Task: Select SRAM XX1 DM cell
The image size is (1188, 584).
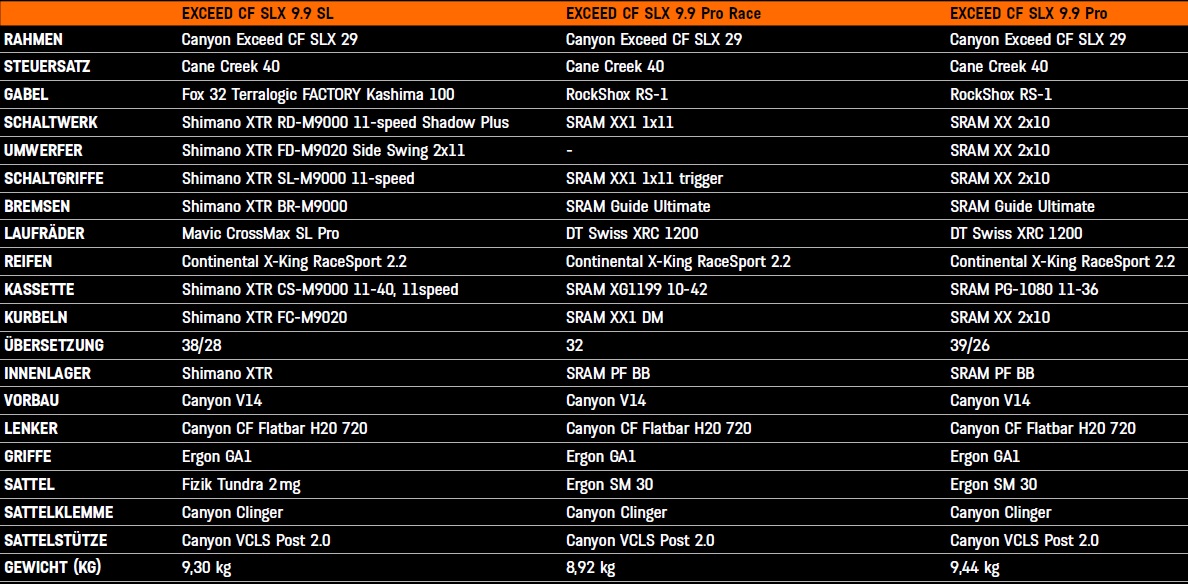Action: [614, 318]
